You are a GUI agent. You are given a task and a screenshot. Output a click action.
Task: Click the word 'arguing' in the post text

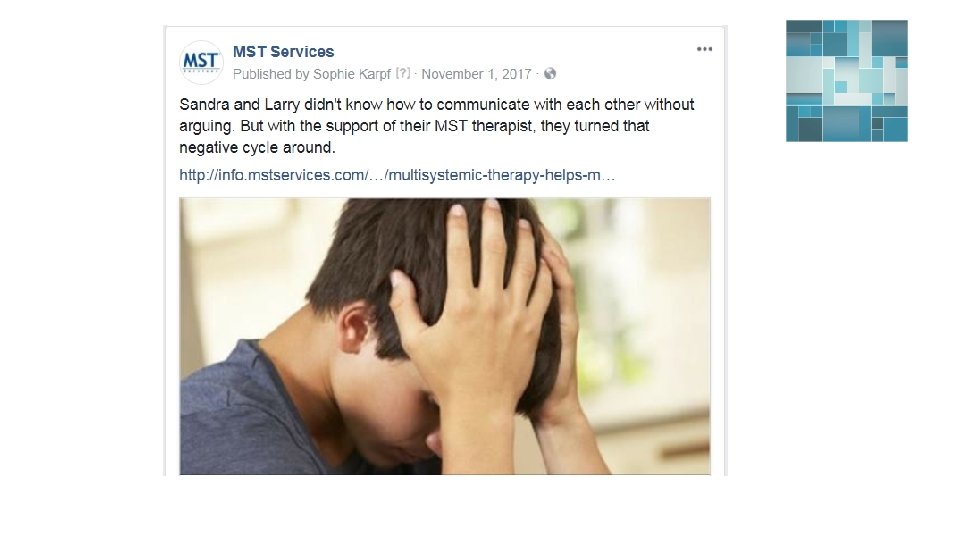click(206, 127)
